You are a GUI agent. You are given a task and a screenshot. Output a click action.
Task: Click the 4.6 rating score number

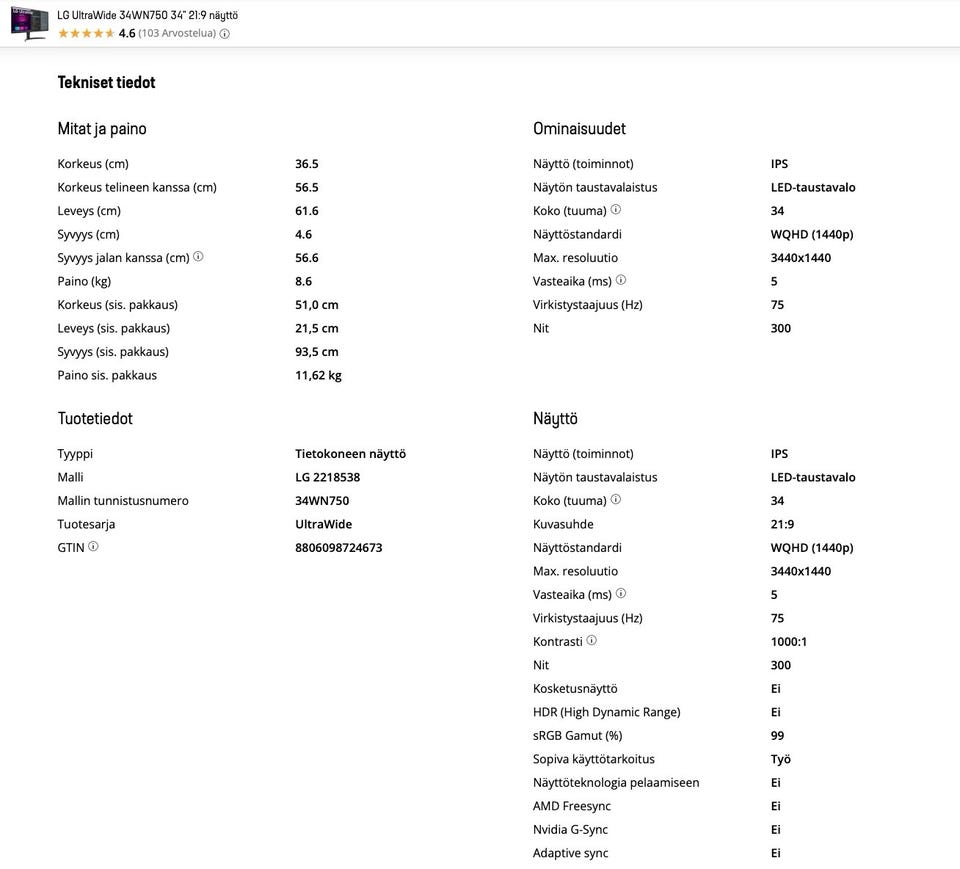click(x=127, y=34)
